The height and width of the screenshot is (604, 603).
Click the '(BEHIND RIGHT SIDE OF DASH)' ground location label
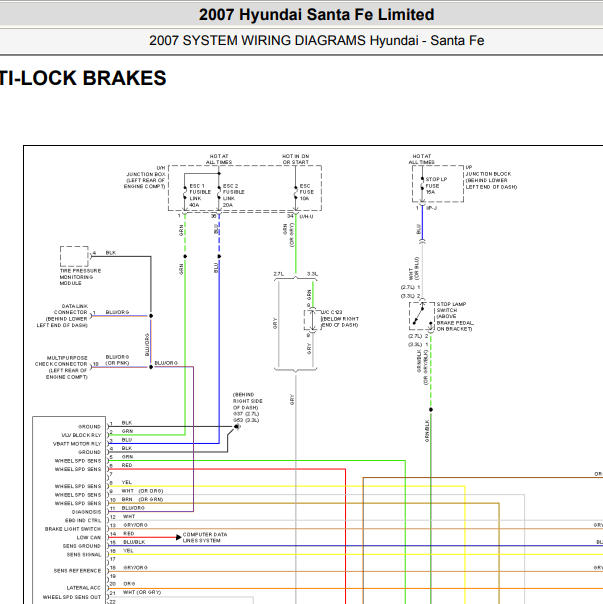click(x=248, y=401)
